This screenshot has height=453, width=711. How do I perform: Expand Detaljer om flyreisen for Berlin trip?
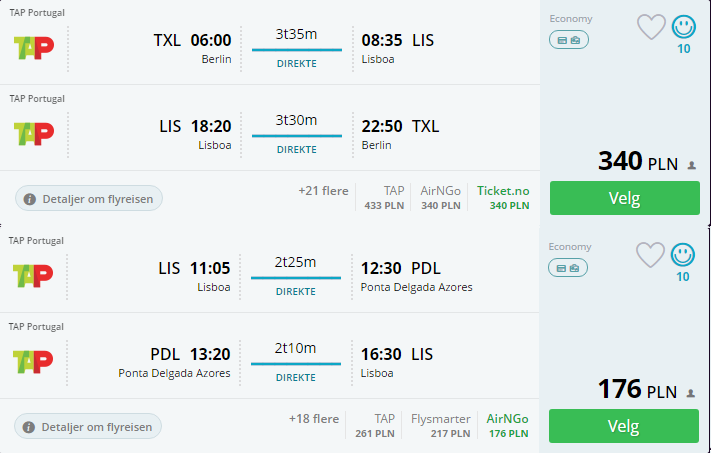(89, 199)
